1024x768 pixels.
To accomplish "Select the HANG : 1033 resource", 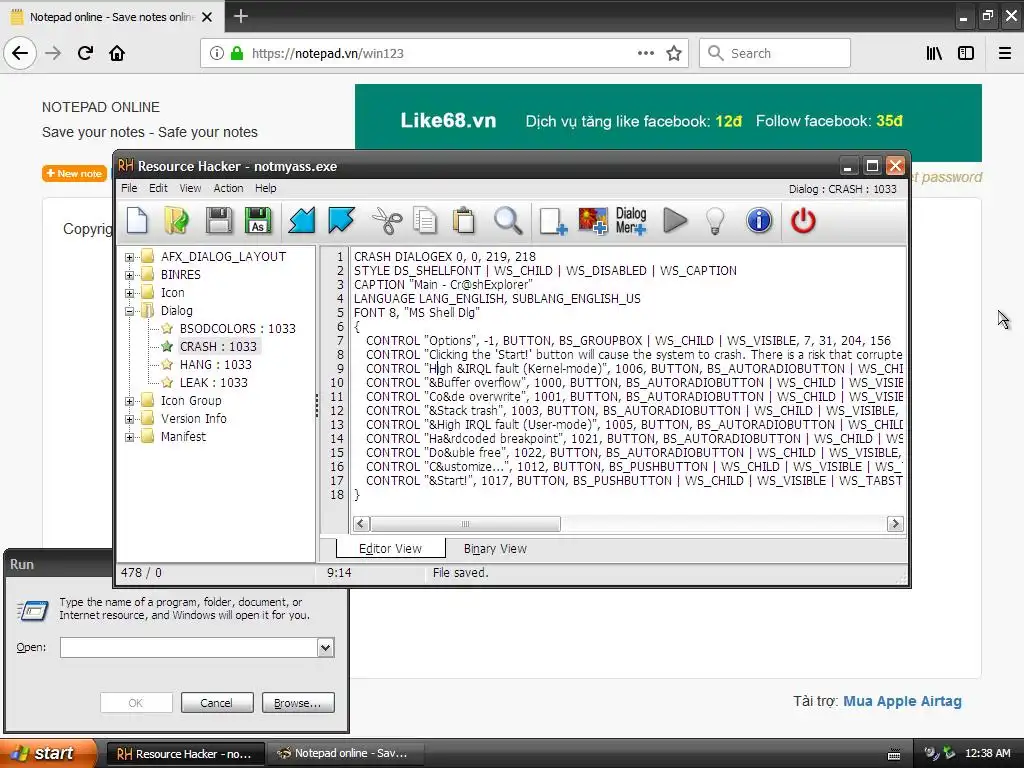I will [216, 364].
